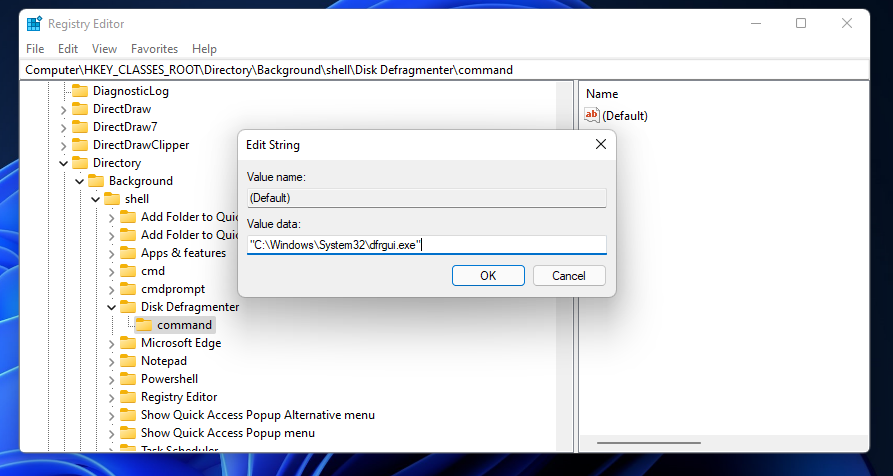The height and width of the screenshot is (476, 893).
Task: Expand the DirectDraw7 key
Action: point(63,128)
